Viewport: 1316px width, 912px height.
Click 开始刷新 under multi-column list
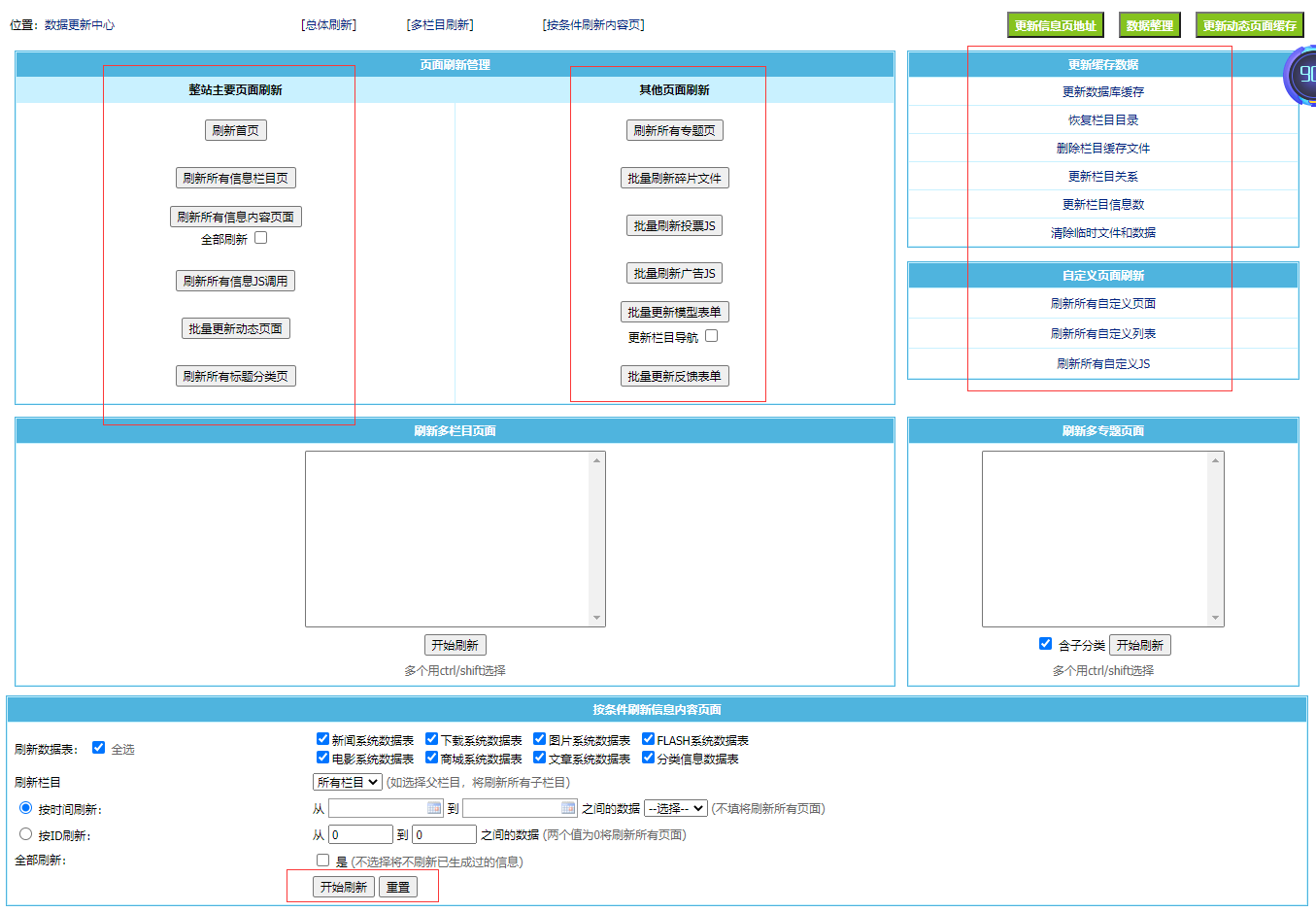click(x=456, y=645)
